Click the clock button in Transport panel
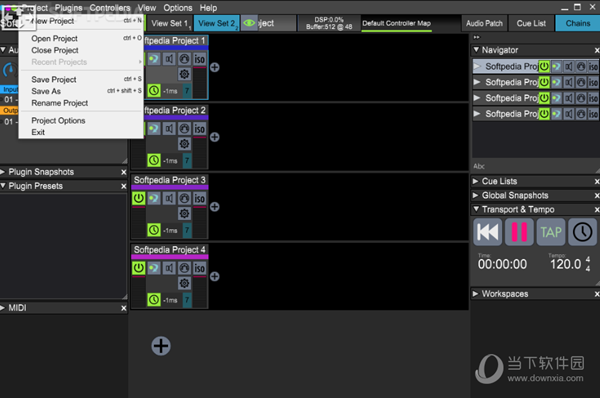Viewport: 600px width, 398px height. coord(582,232)
